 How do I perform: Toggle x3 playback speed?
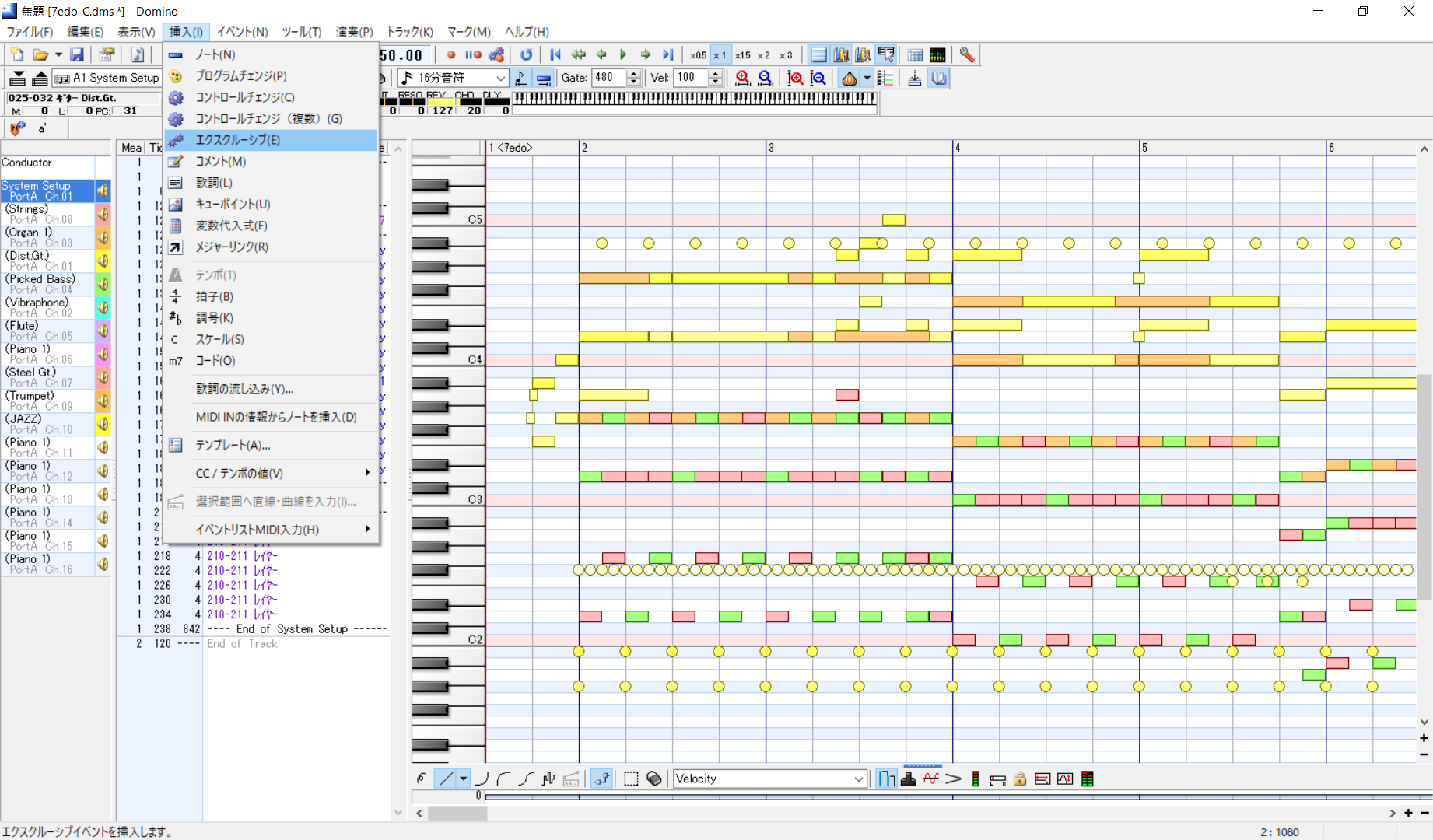786,55
